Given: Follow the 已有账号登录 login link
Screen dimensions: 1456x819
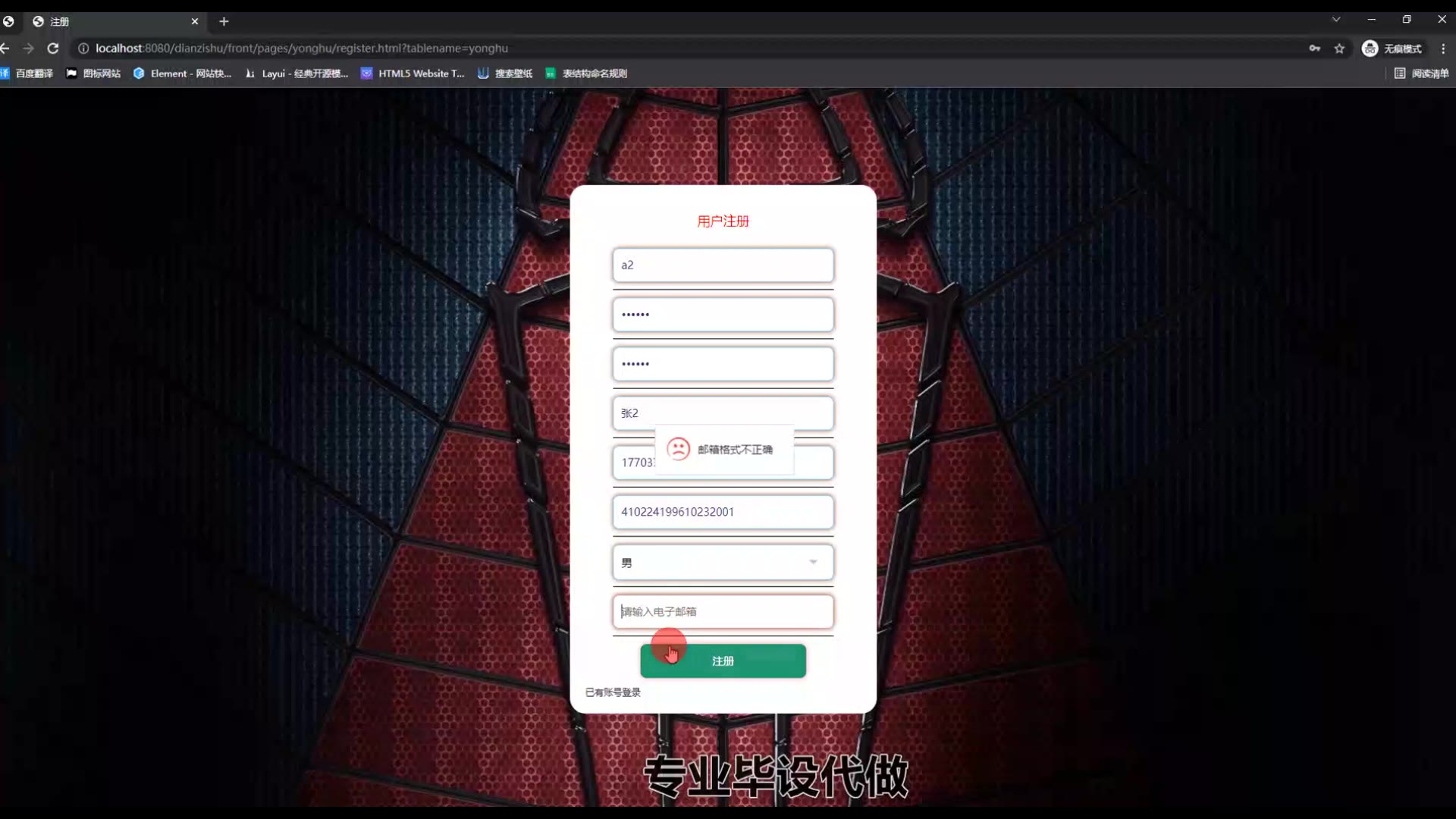Looking at the screenshot, I should coord(613,692).
